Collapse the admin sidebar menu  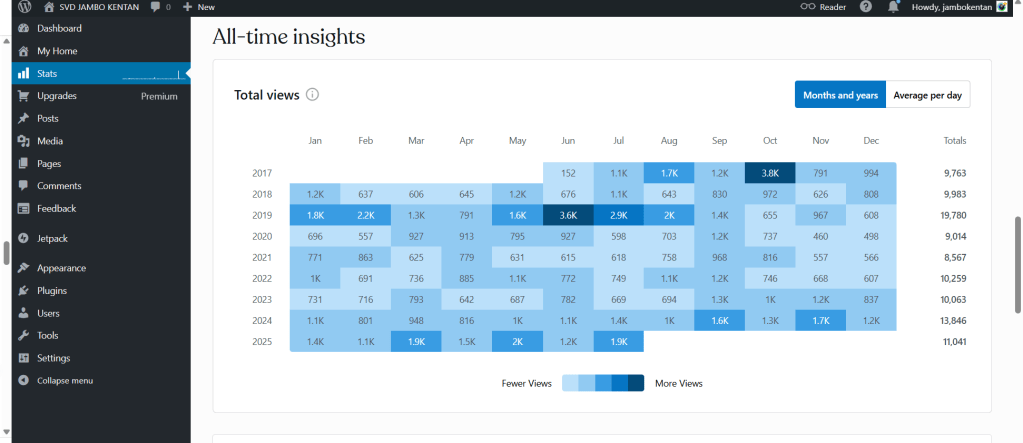click(65, 381)
